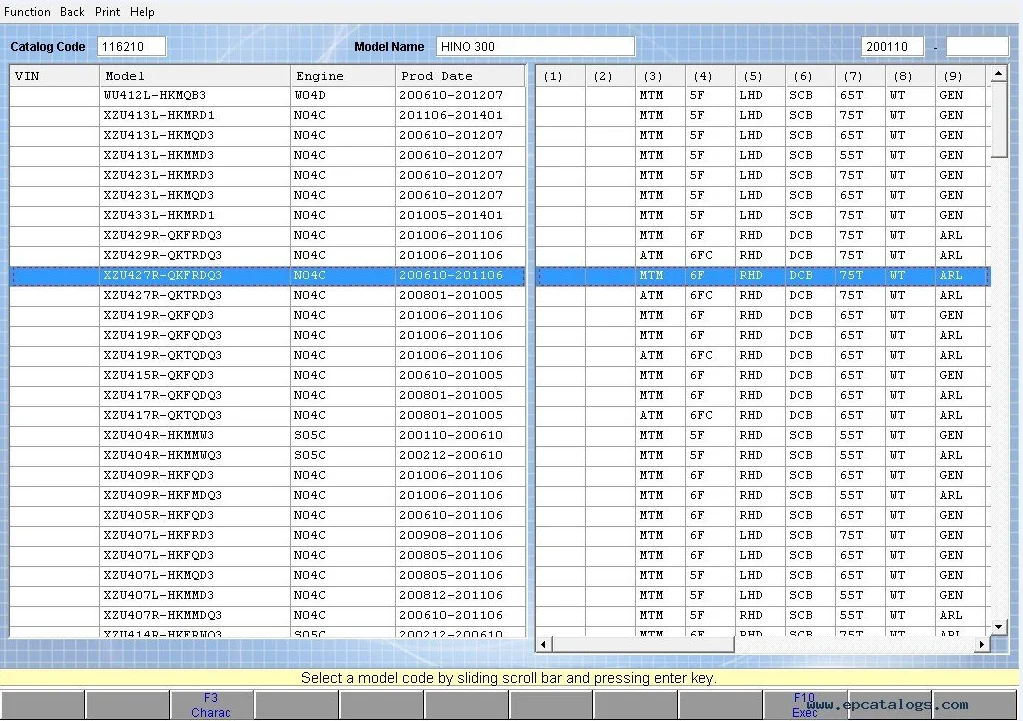Click the (9) column header
This screenshot has width=1023, height=721.
[x=960, y=76]
